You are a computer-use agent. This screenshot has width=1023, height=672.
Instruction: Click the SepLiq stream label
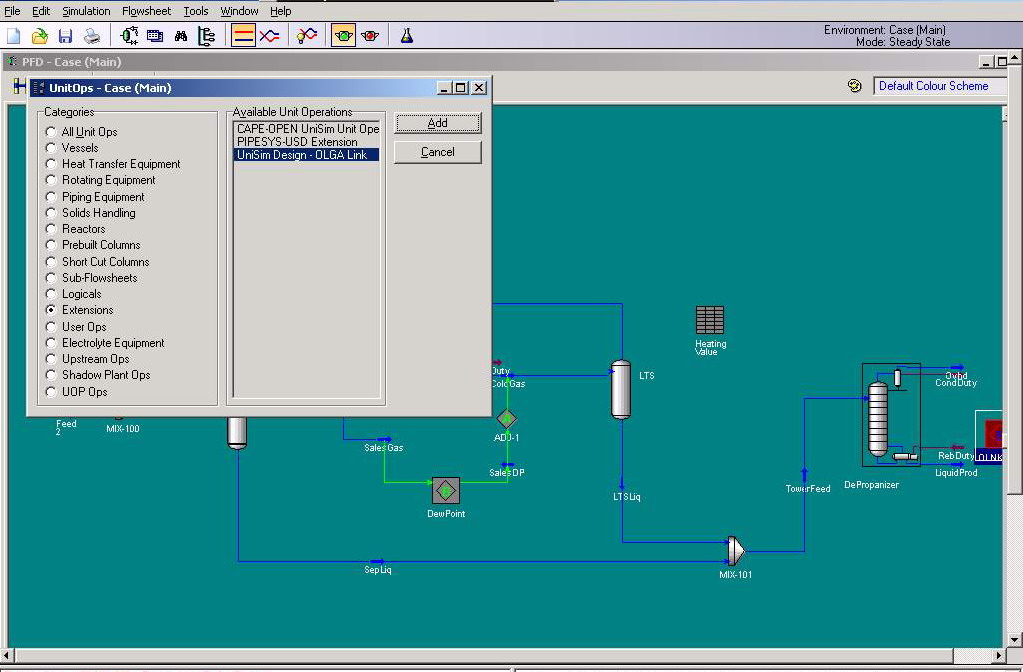click(x=378, y=570)
